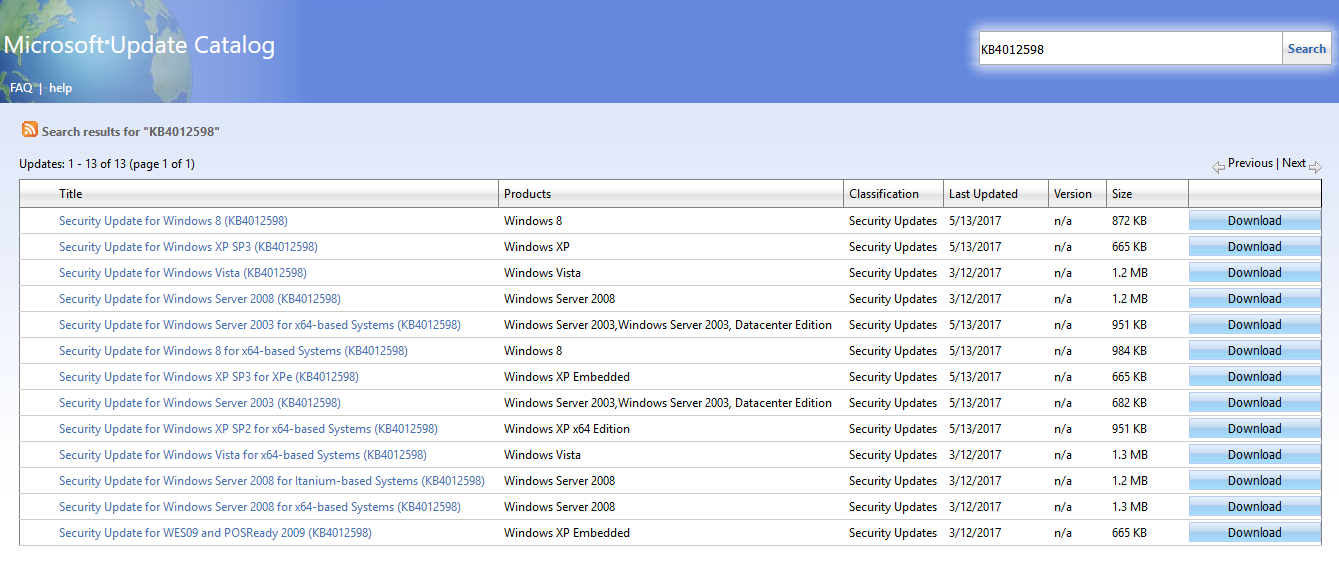Click inside the KB4012598 search field

1130,48
